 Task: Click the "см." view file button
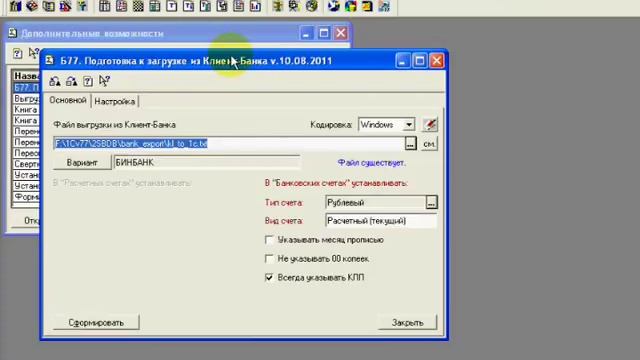(429, 144)
